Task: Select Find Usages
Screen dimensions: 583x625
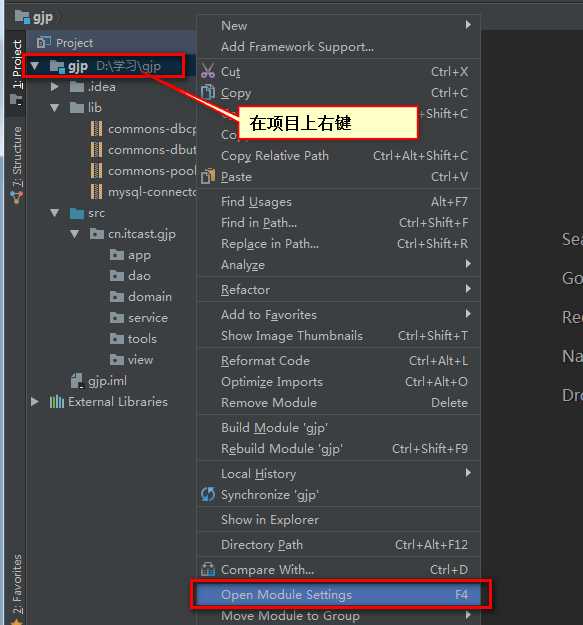Action: 340,202
